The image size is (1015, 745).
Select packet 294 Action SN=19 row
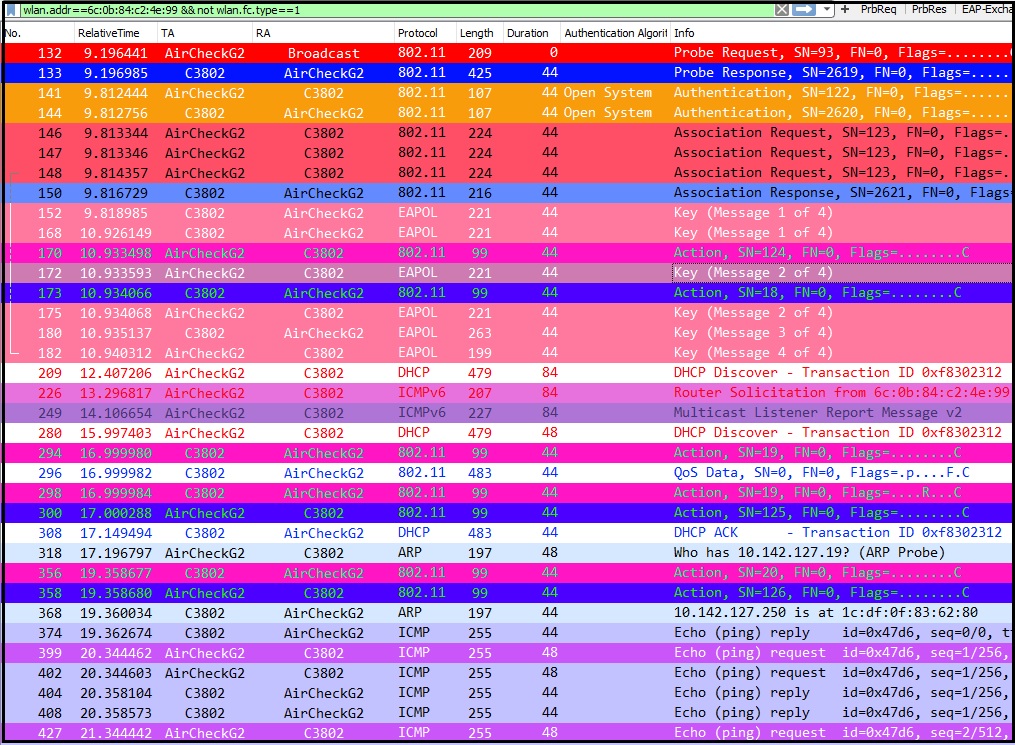pyautogui.click(x=508, y=453)
